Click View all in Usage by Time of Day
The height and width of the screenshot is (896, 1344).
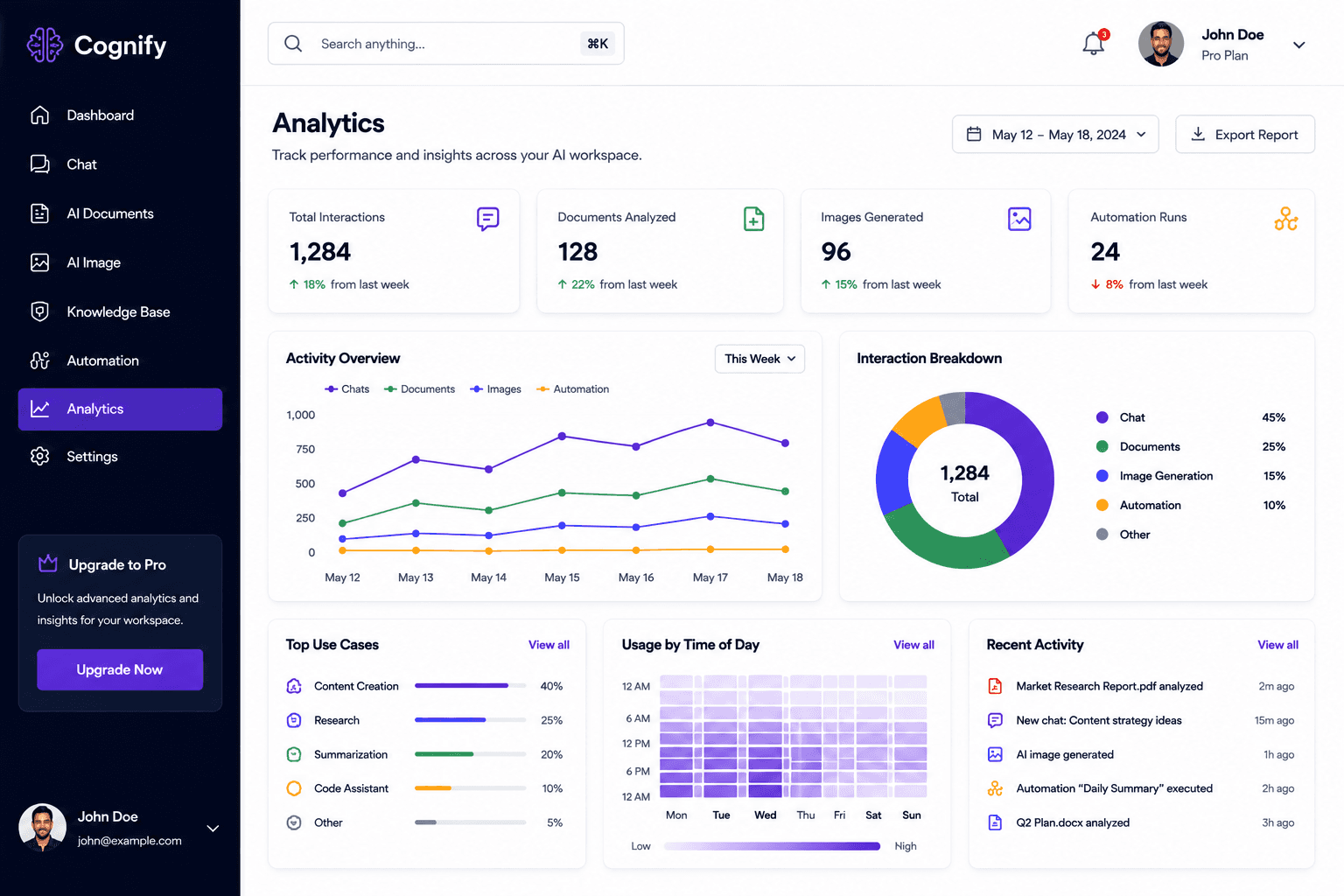[x=913, y=645]
